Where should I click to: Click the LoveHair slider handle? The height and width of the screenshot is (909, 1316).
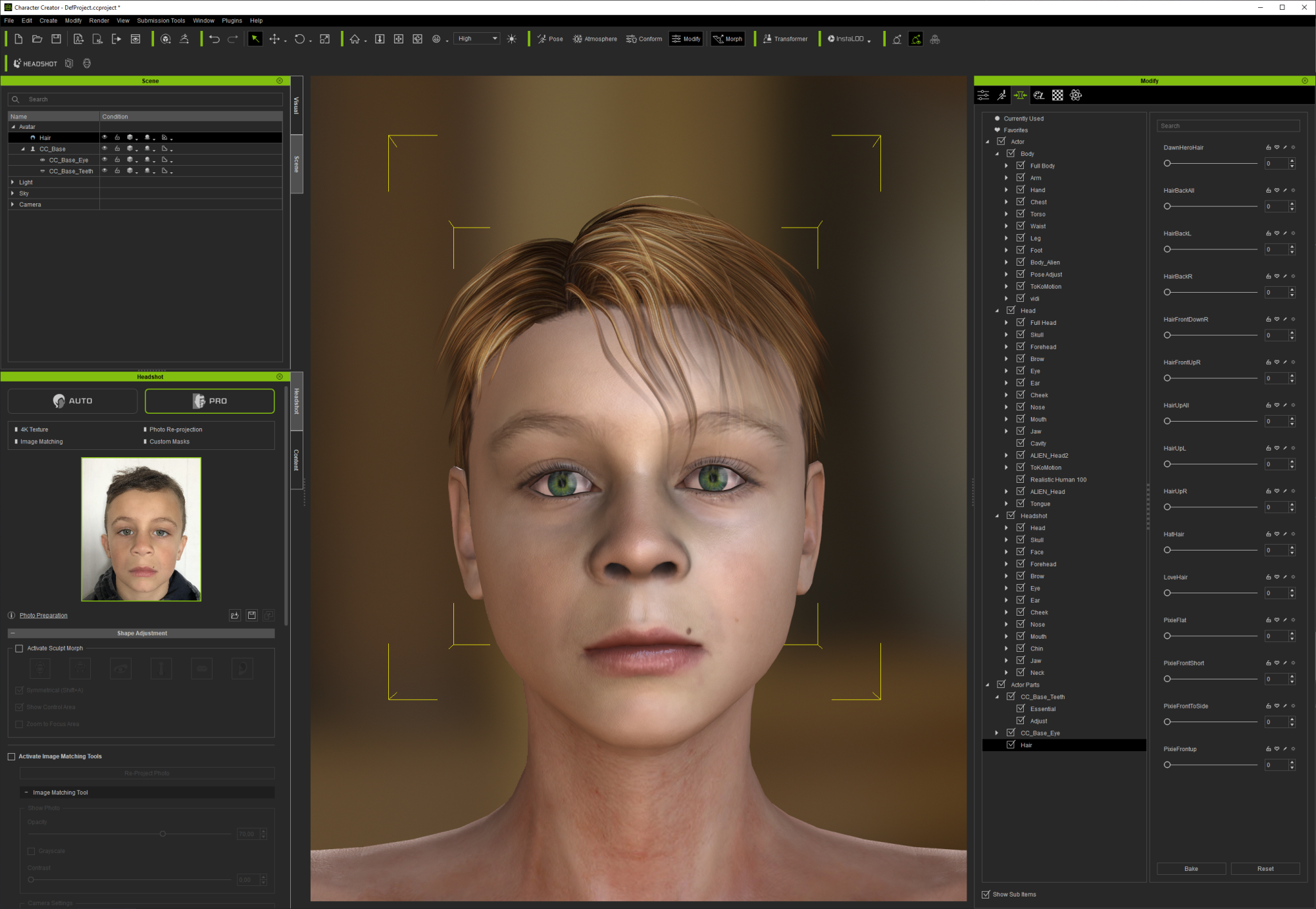(x=1167, y=593)
